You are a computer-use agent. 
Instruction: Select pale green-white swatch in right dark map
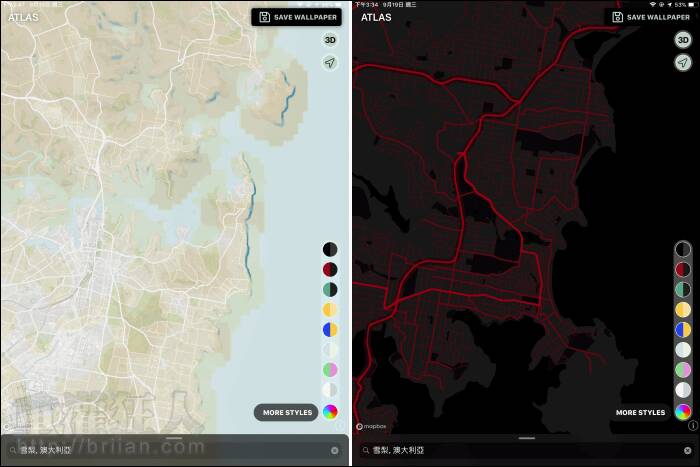[683, 350]
